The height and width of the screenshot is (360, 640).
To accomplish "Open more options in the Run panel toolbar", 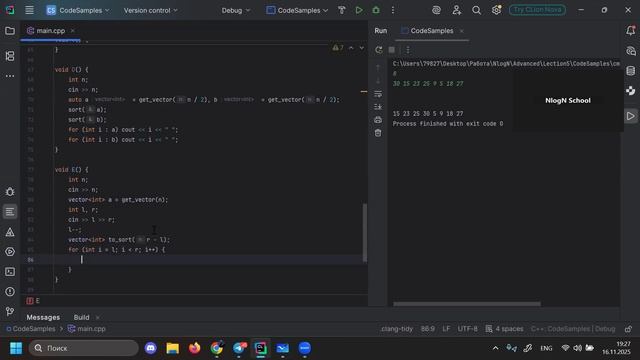I will tap(407, 50).
